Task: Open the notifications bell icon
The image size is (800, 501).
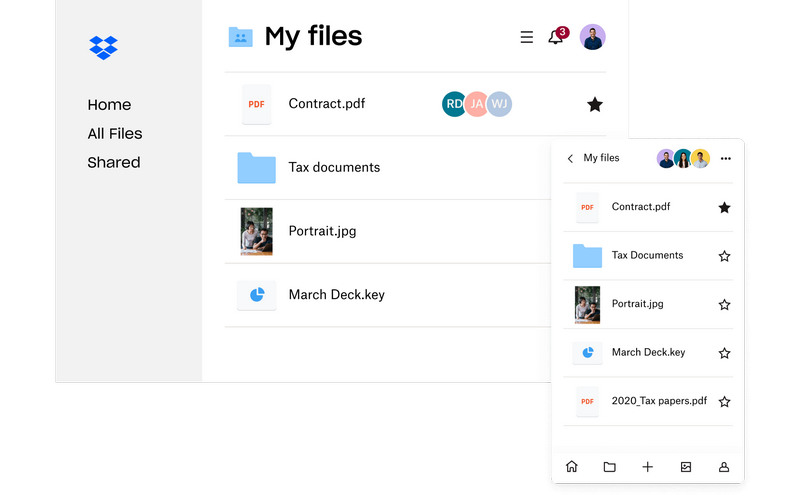Action: point(556,37)
